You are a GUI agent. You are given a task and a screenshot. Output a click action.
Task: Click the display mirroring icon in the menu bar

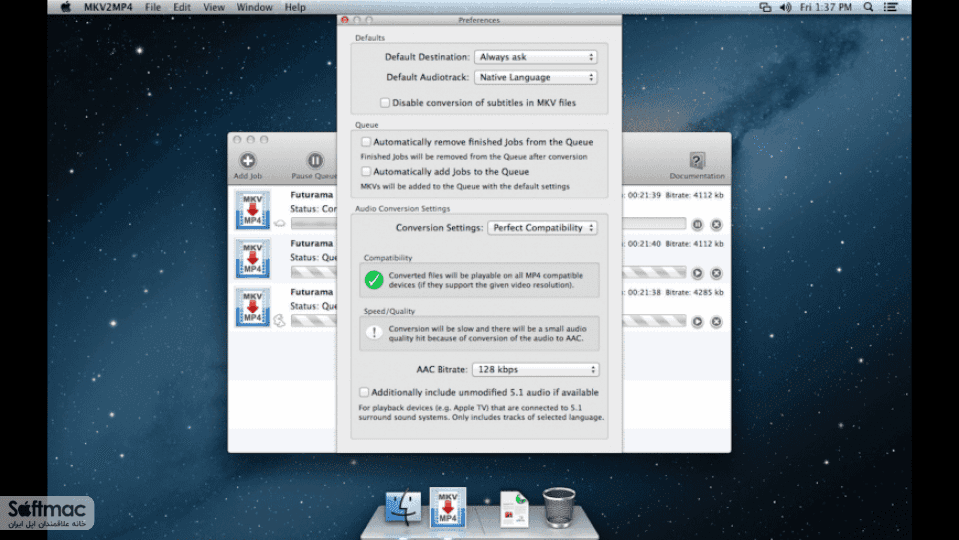click(765, 7)
